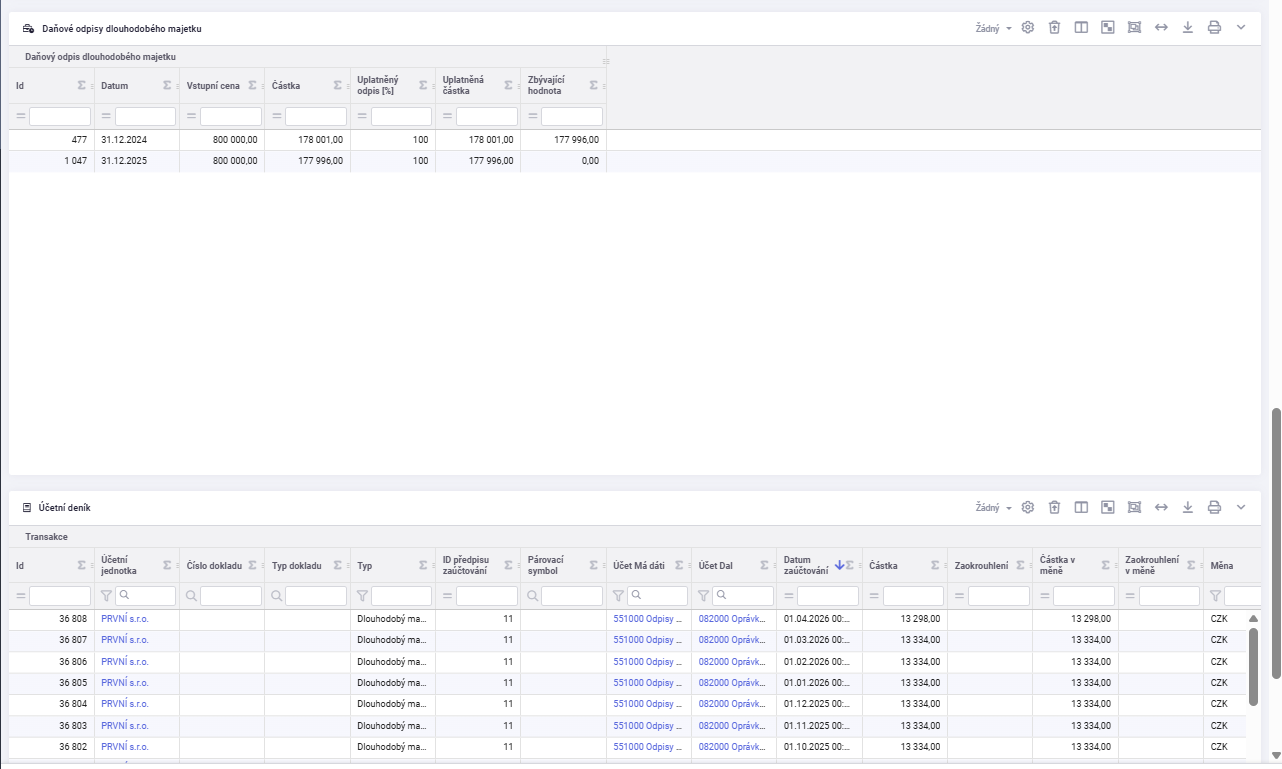Click sum icon of Účet Dal column

click(x=764, y=566)
